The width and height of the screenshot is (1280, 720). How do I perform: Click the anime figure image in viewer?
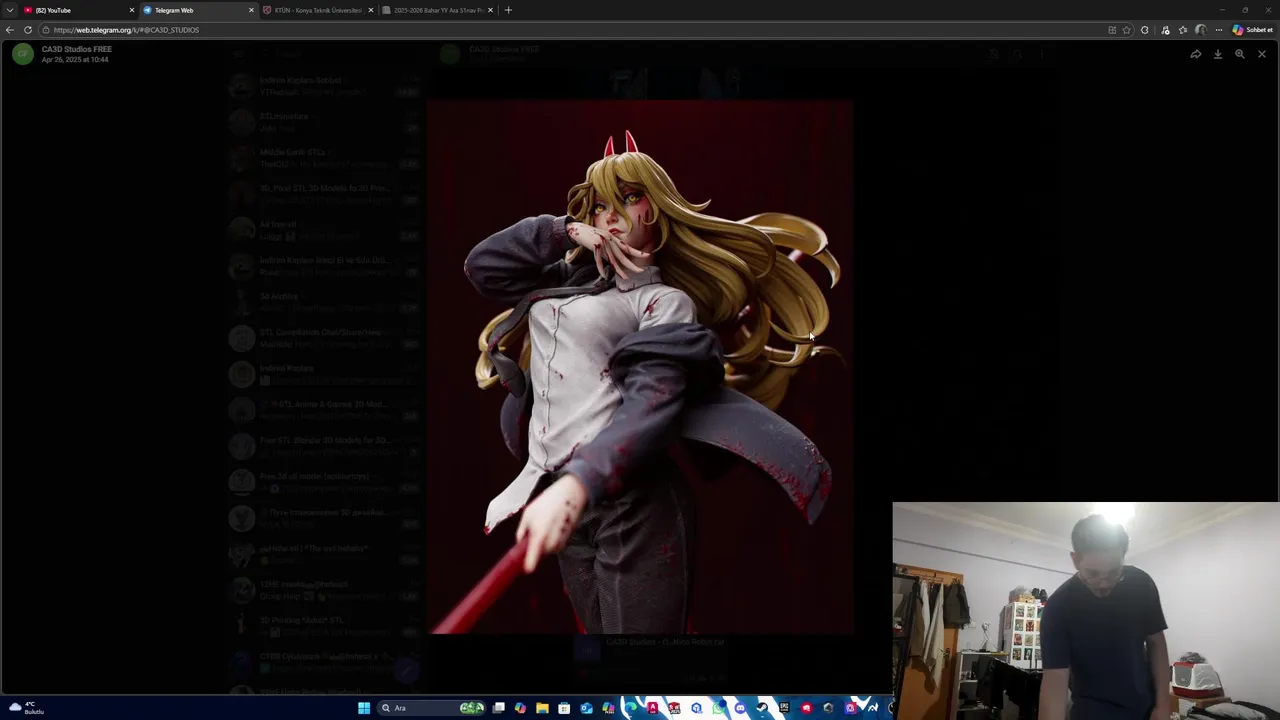(x=640, y=367)
